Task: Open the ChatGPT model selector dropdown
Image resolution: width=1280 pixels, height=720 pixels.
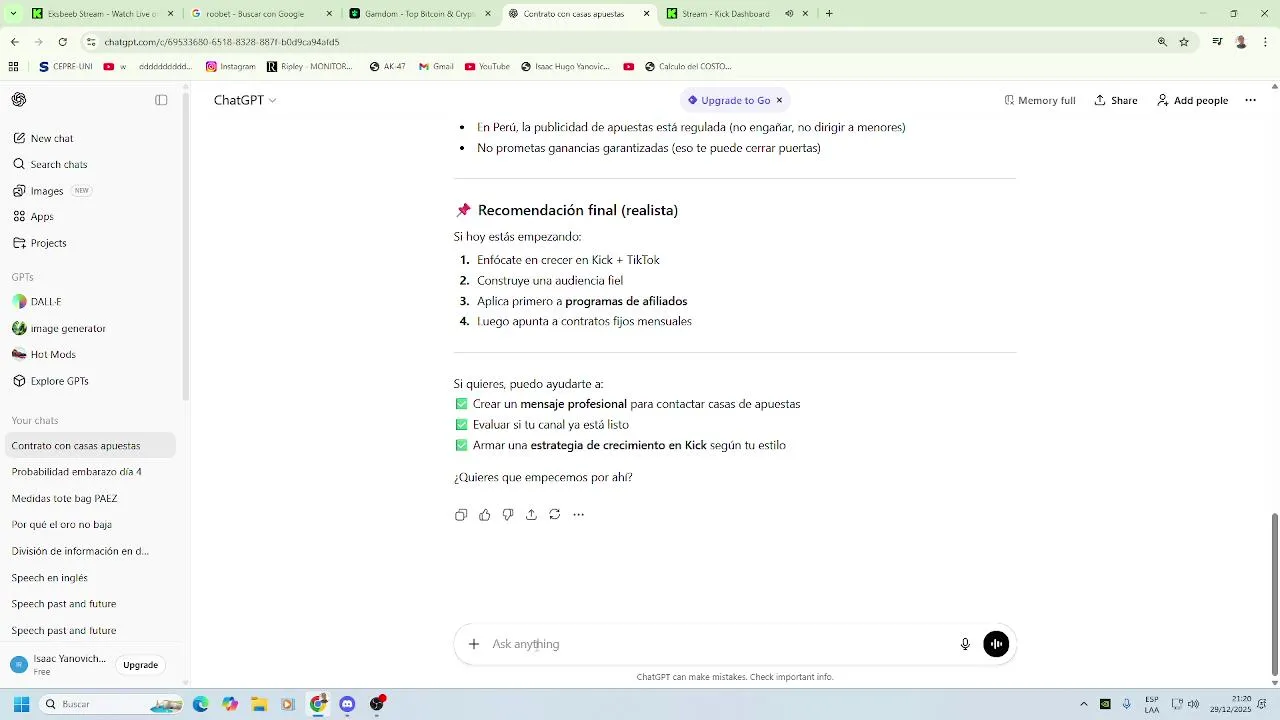Action: [x=245, y=100]
